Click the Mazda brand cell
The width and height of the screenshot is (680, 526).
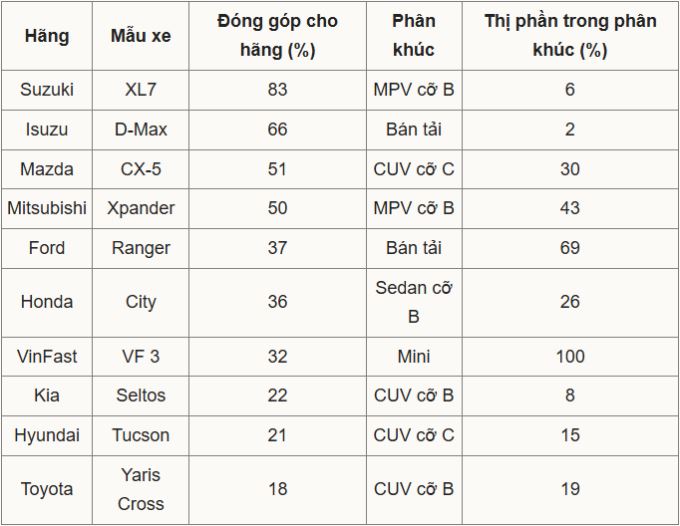(46, 169)
